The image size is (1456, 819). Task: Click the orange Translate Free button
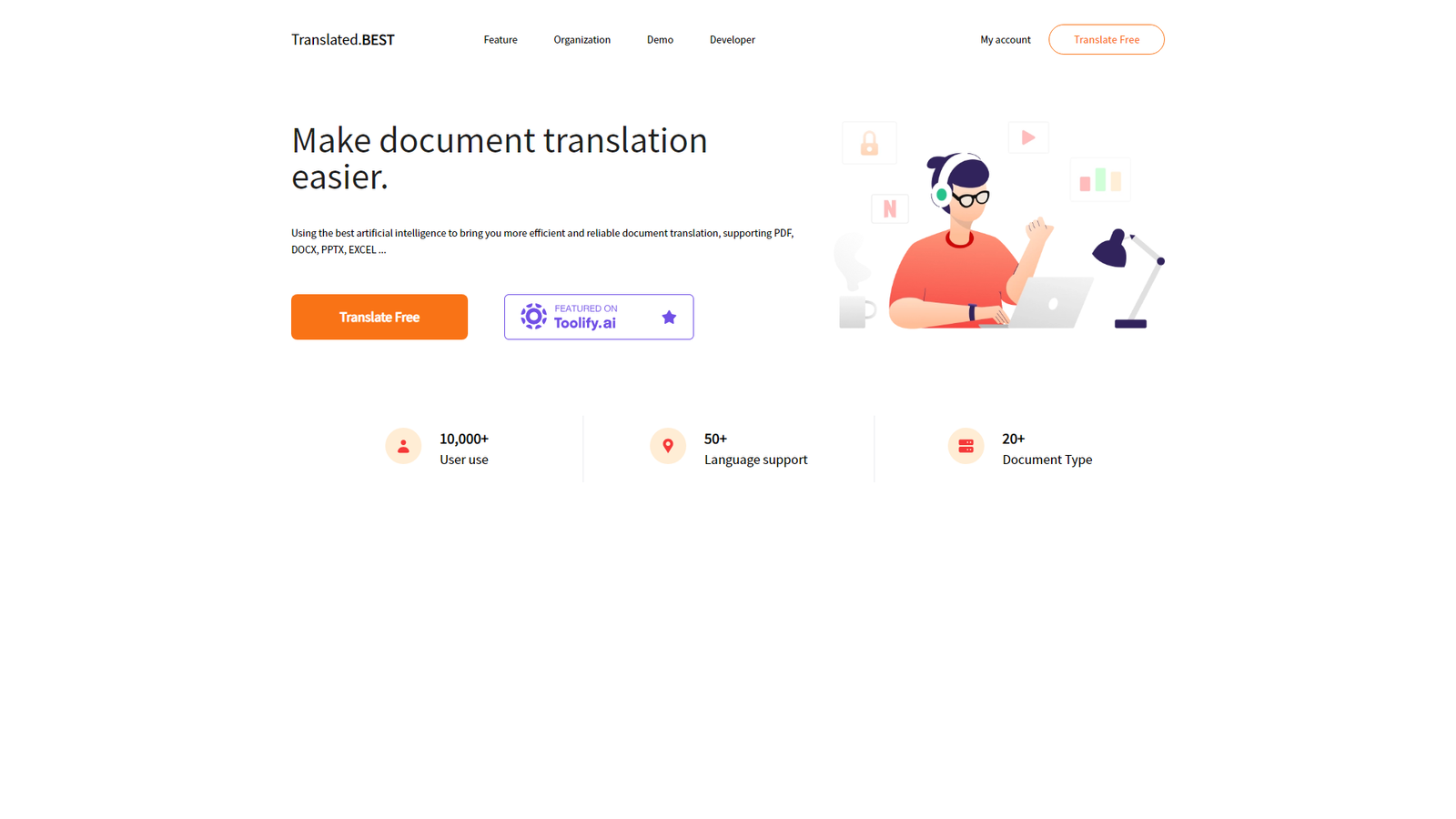[379, 317]
